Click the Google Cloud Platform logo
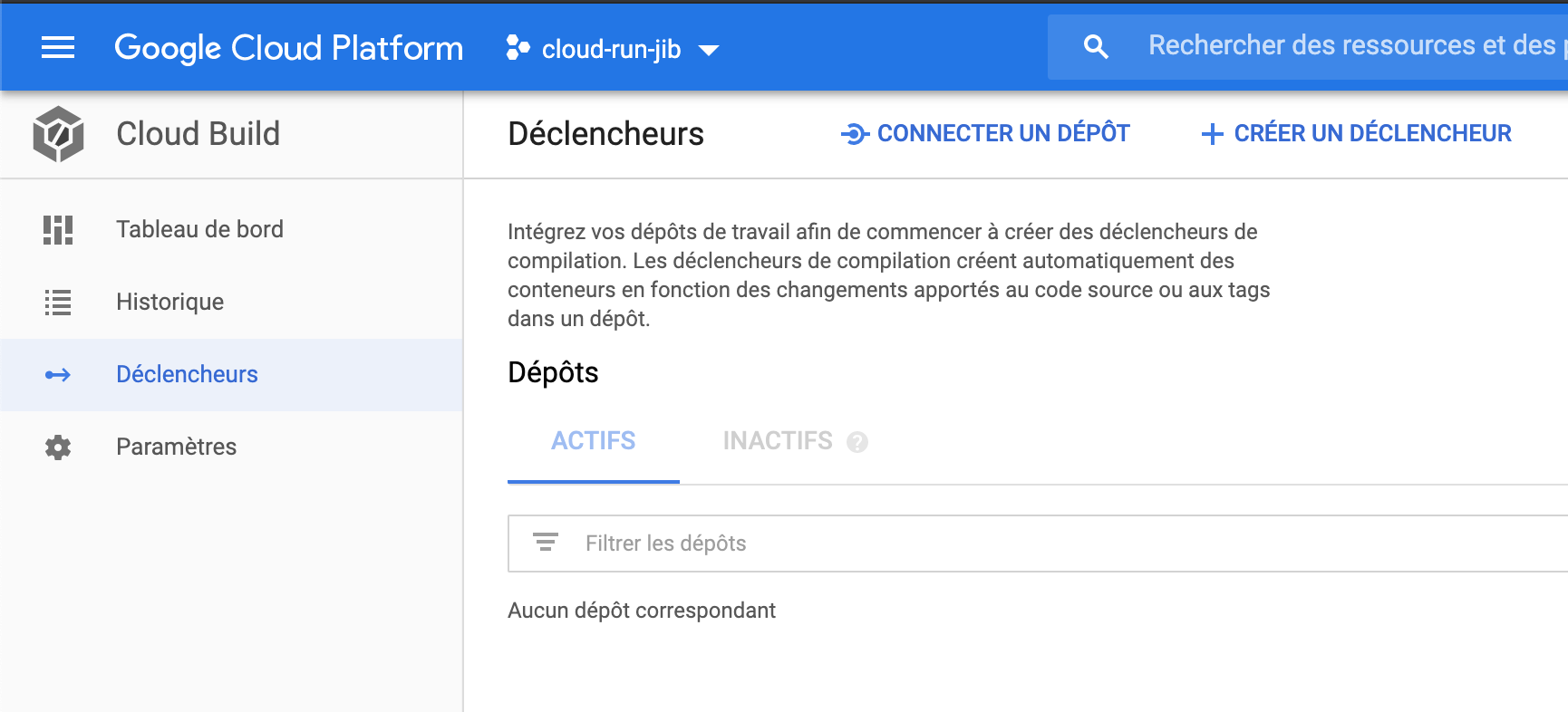Screen dimensions: 1568x712 pyautogui.click(x=288, y=48)
